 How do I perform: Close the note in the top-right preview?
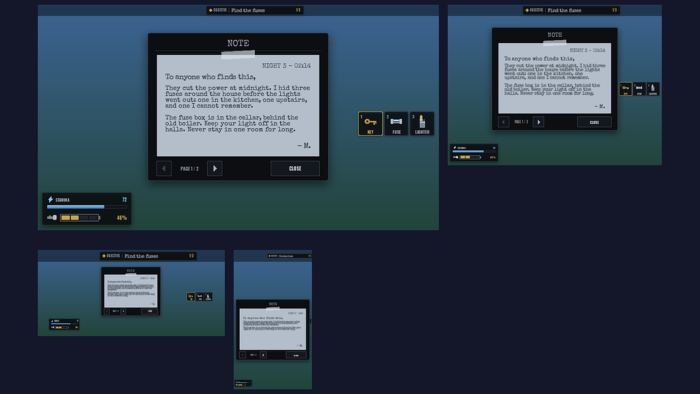[594, 122]
